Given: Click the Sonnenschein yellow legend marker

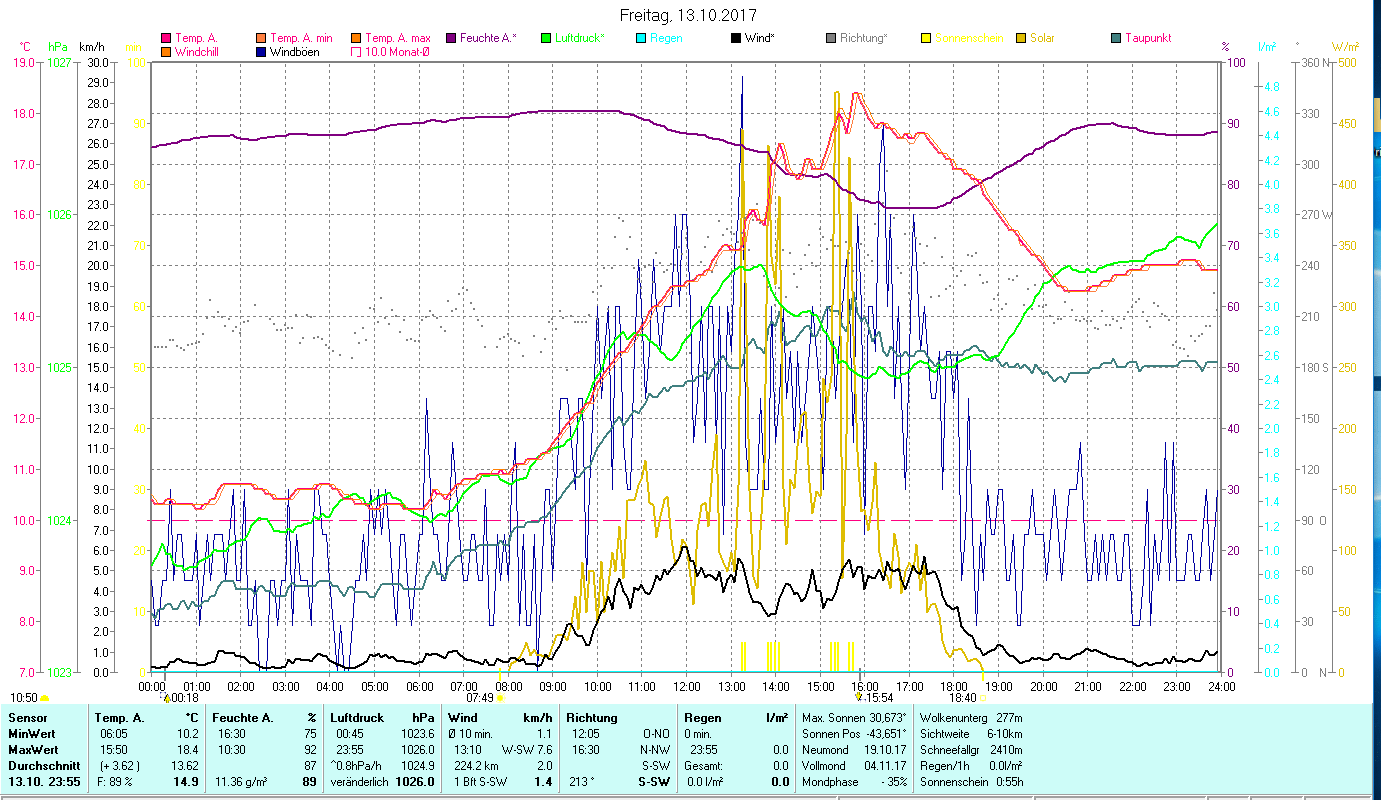Looking at the screenshot, I should pyautogui.click(x=926, y=38).
